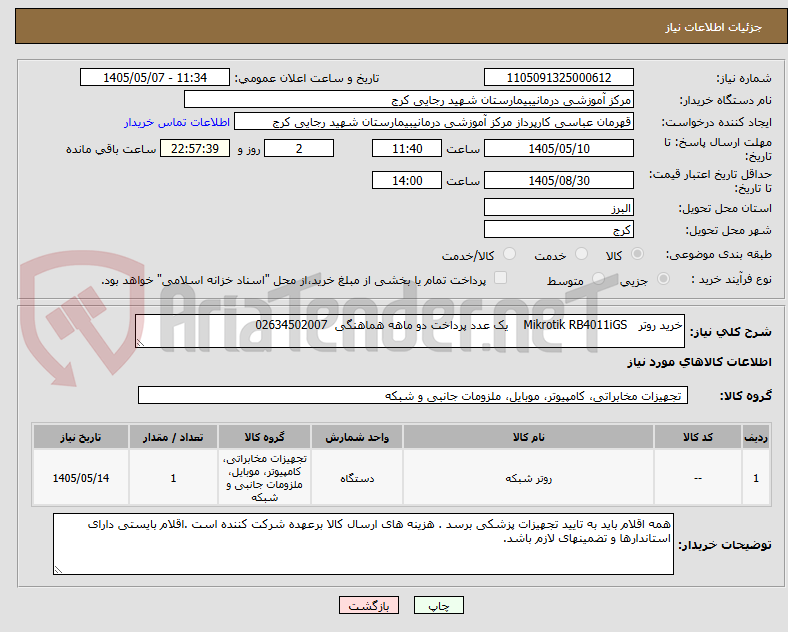Click the دستگاه unit cell
This screenshot has height=632, width=788.
click(357, 478)
